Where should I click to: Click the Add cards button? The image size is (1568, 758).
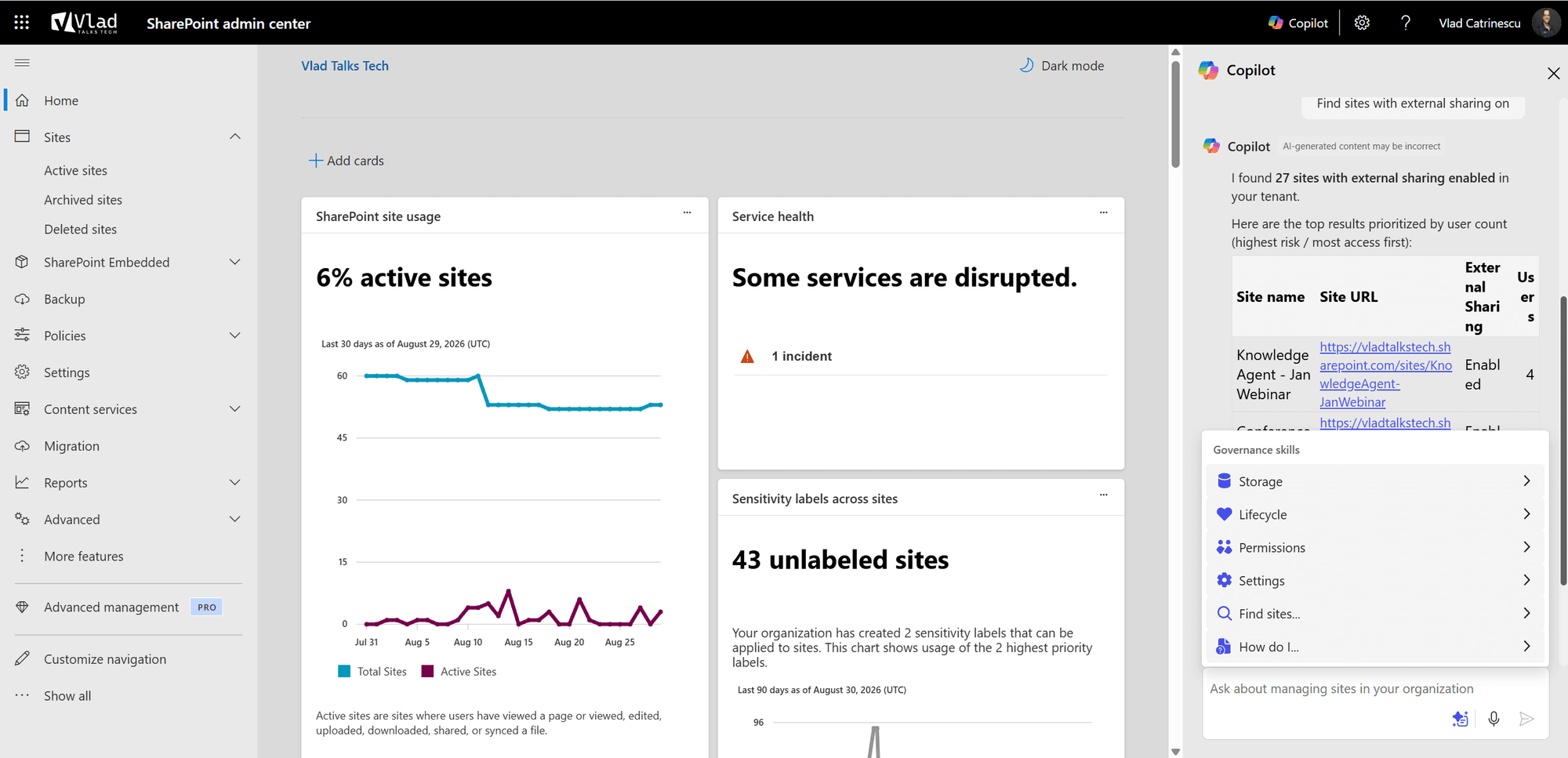pyautogui.click(x=347, y=161)
